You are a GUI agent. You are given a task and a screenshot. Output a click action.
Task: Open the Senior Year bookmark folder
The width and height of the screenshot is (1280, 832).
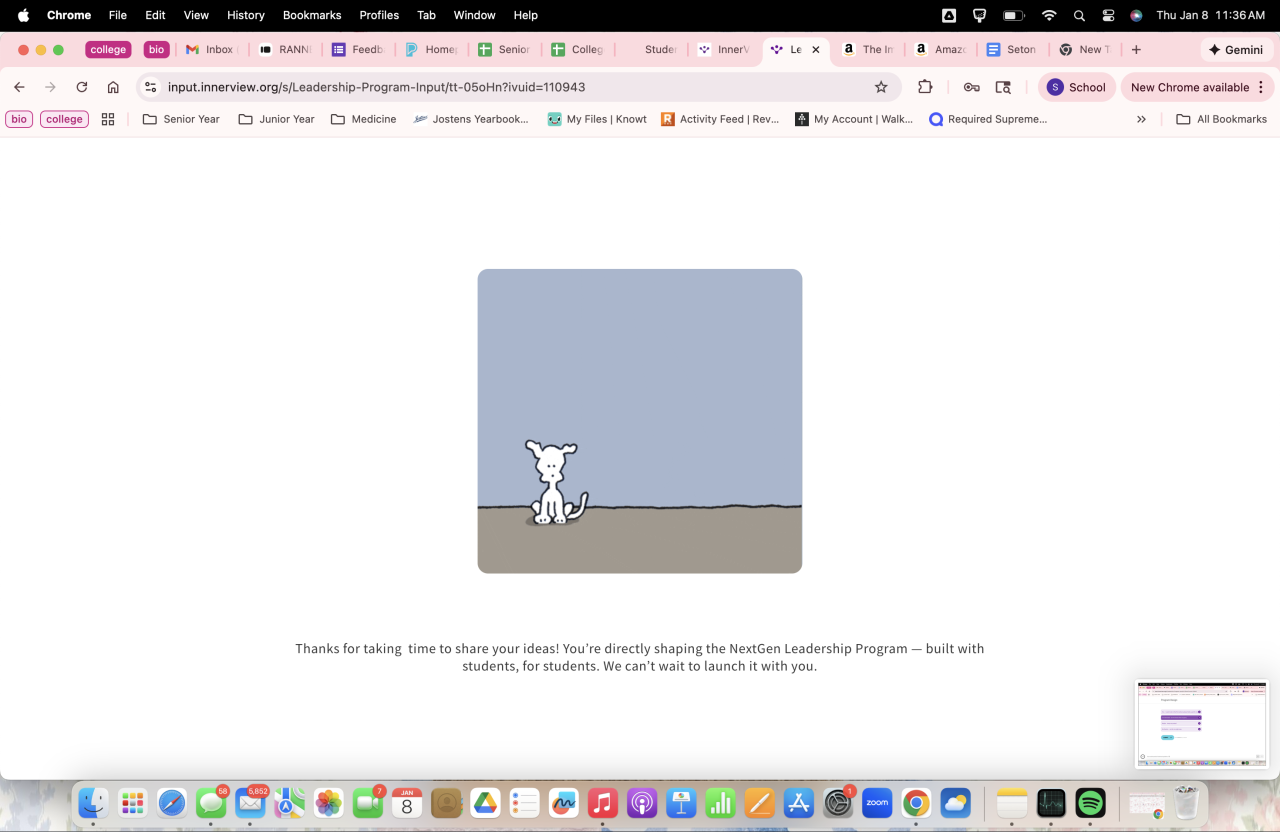pyautogui.click(x=181, y=119)
